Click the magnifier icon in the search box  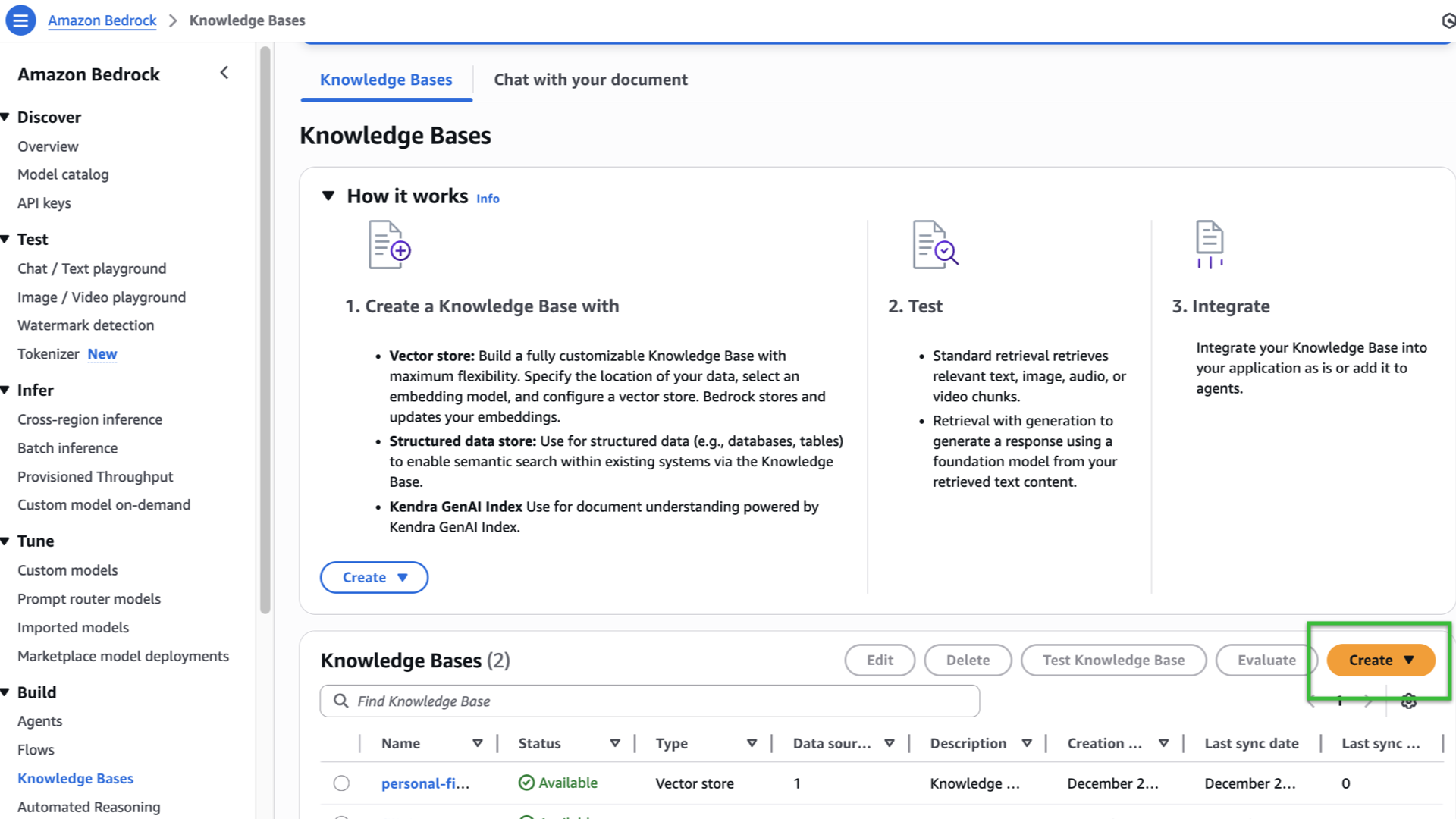coord(340,701)
